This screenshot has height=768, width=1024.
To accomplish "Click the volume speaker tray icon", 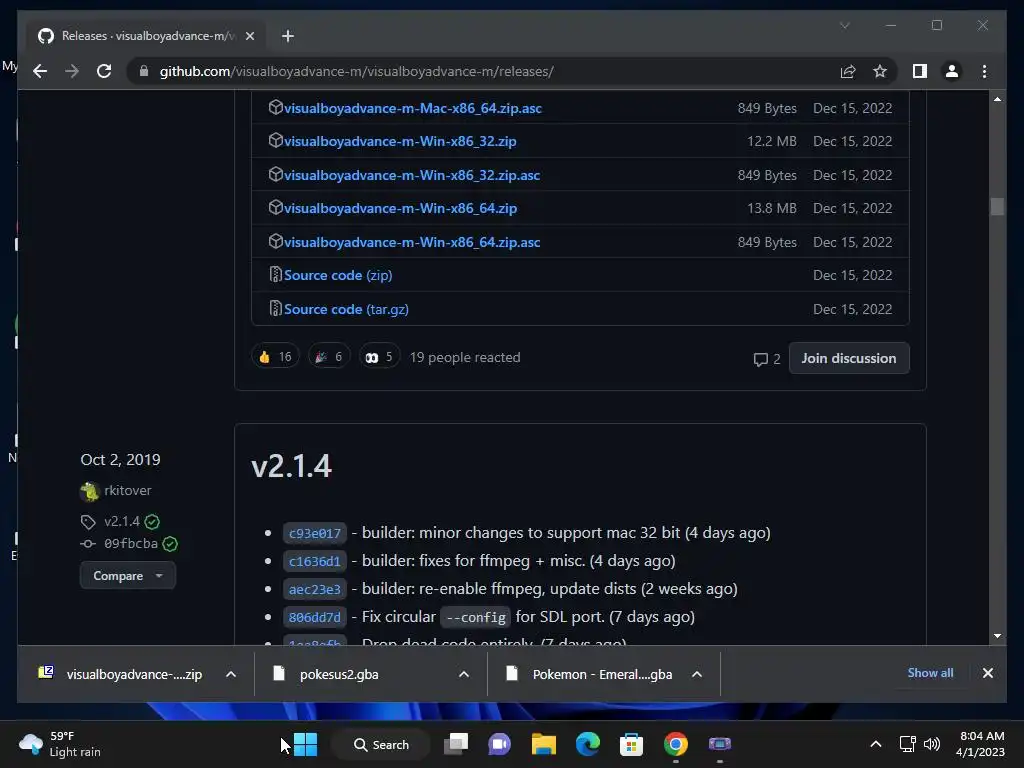I will click(932, 744).
